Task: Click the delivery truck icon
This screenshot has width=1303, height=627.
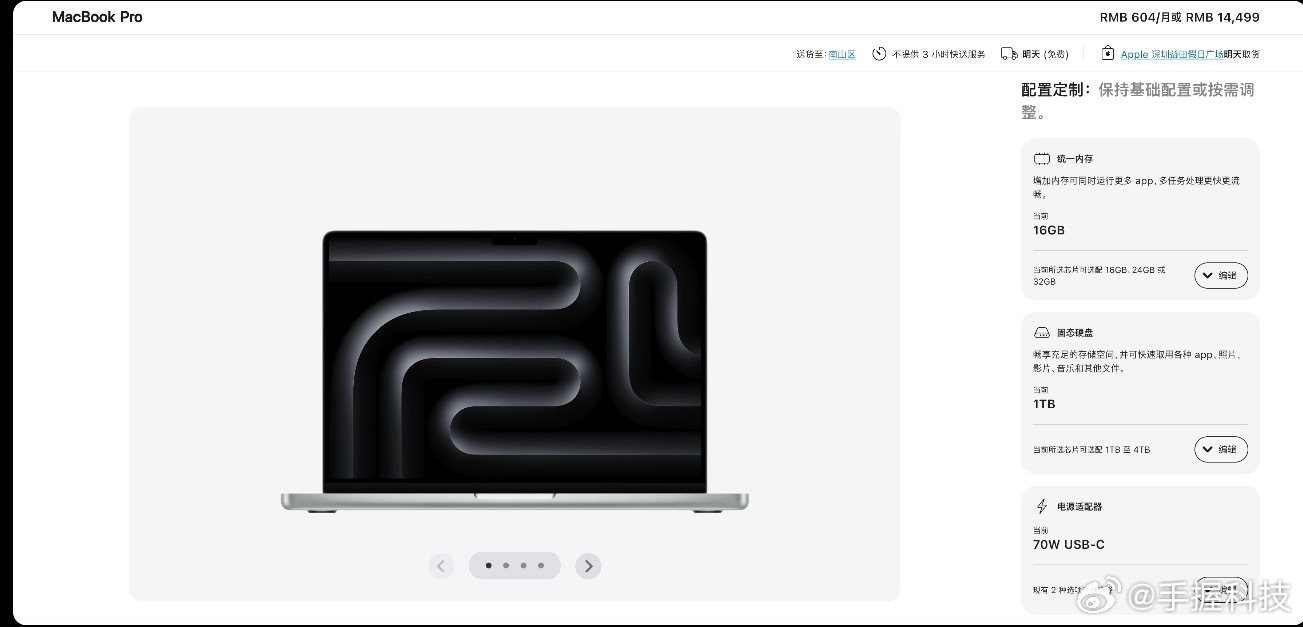Action: pos(1010,53)
